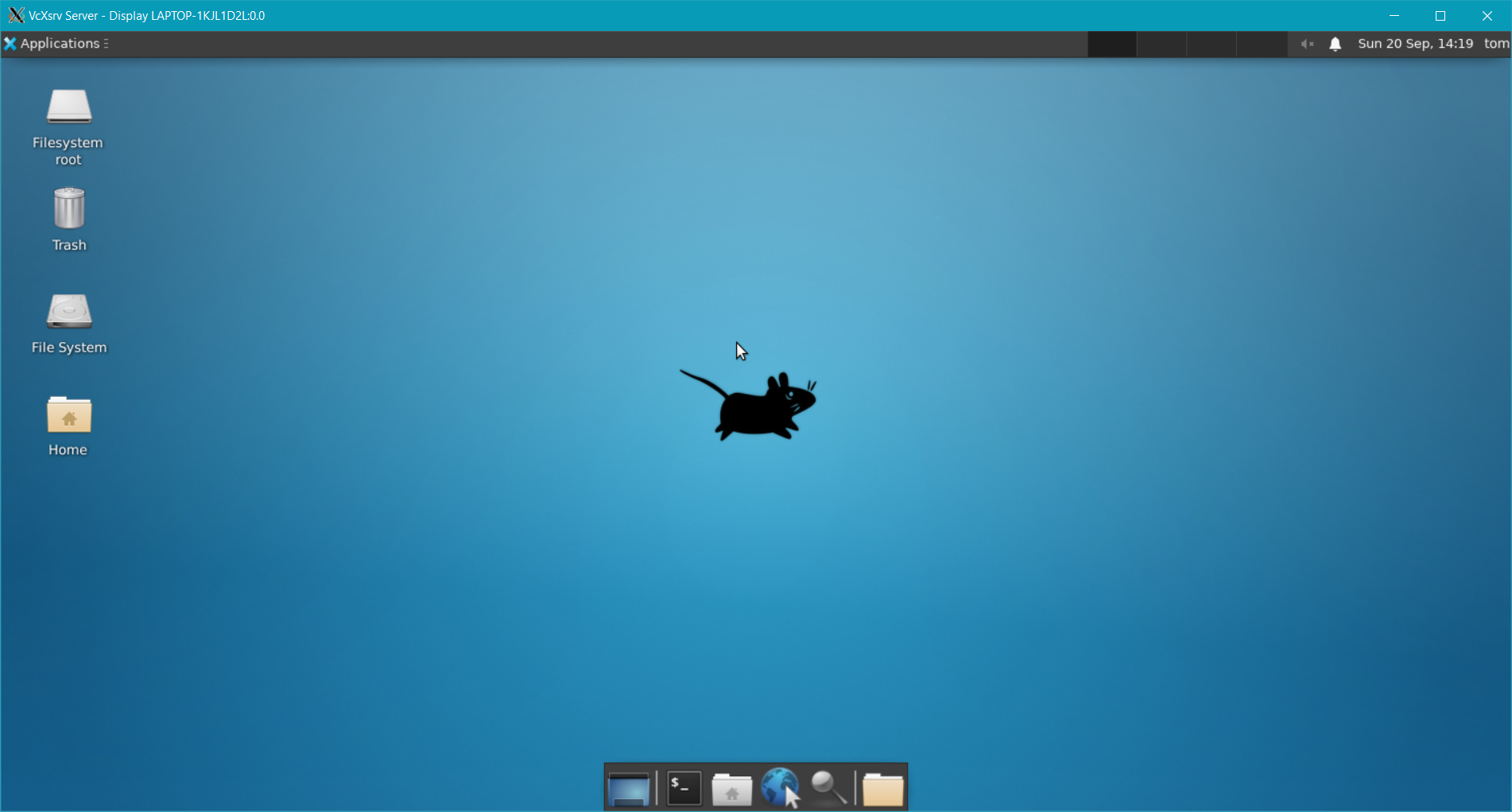
Task: Expand the Applications menu chevron
Action: point(107,43)
